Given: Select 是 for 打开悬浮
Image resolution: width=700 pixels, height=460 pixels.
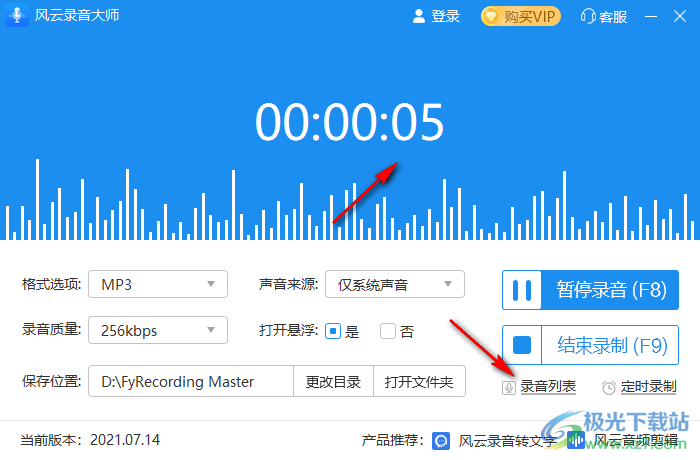Looking at the screenshot, I should point(333,331).
